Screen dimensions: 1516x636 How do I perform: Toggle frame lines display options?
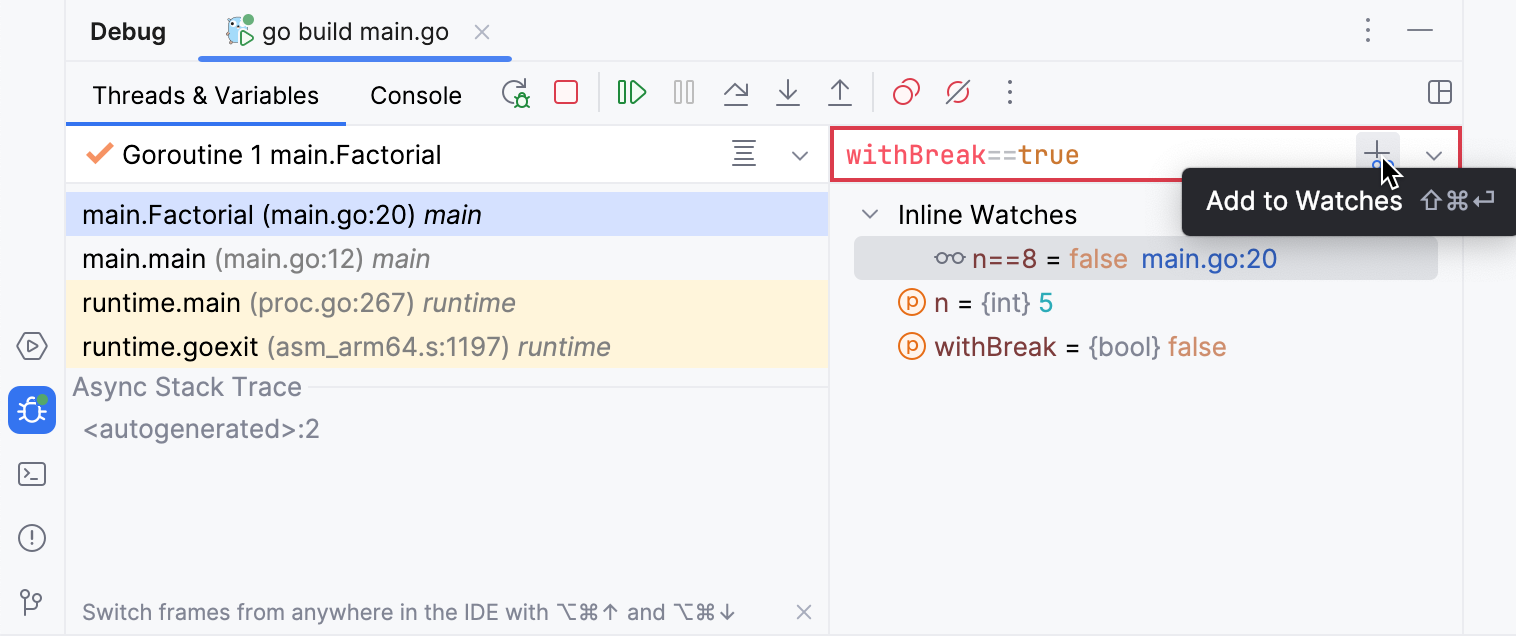coord(744,155)
